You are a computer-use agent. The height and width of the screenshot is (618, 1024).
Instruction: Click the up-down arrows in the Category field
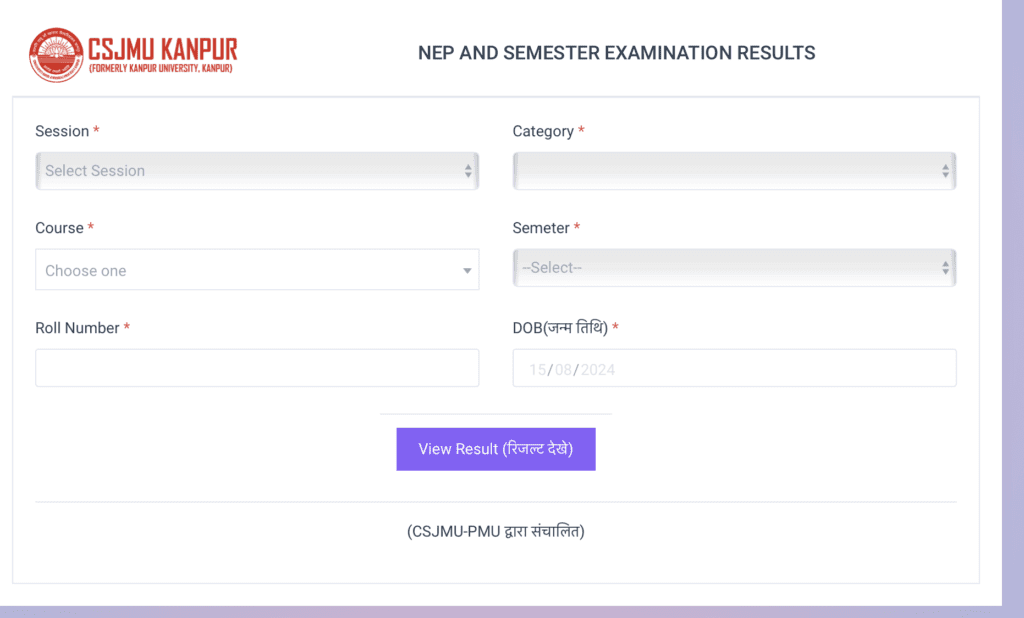[945, 171]
